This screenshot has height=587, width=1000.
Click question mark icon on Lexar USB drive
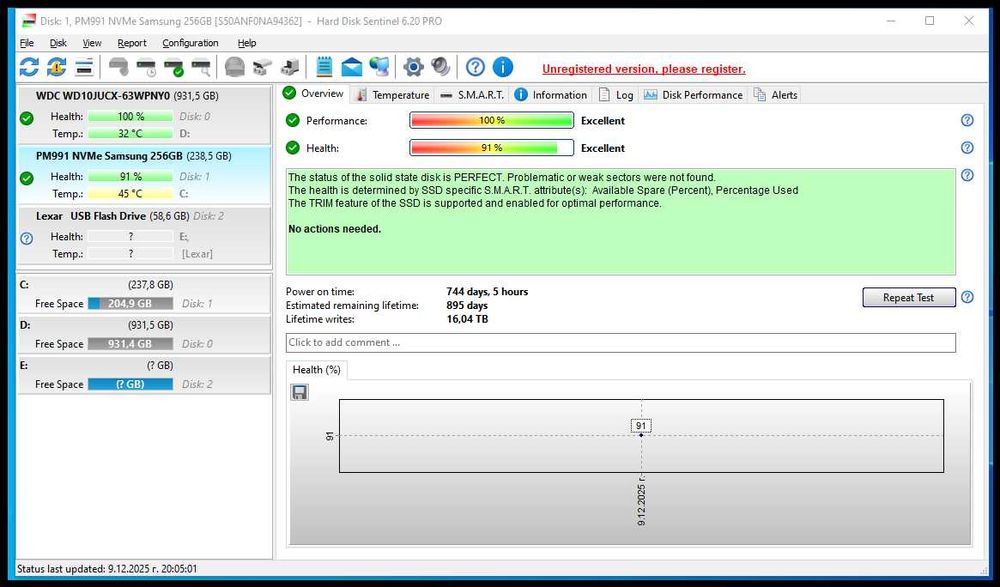(27, 239)
